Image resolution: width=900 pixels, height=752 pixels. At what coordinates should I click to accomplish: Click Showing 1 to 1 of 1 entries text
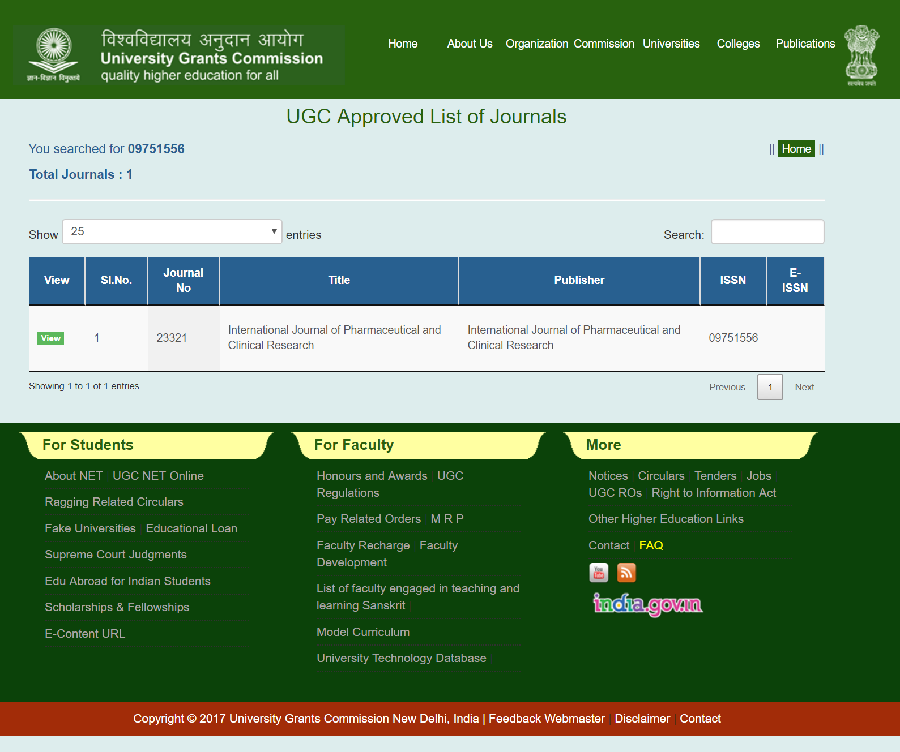point(84,386)
